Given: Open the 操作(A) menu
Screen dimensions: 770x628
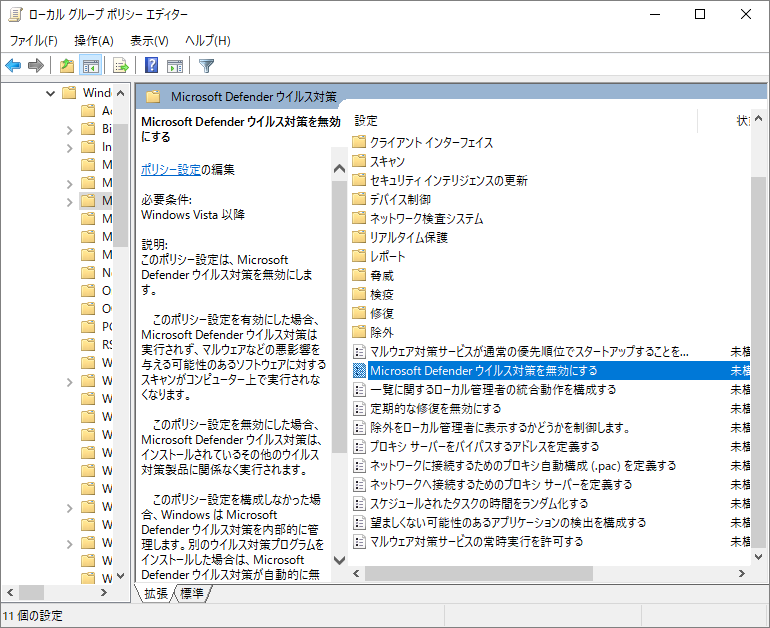Looking at the screenshot, I should [93, 41].
